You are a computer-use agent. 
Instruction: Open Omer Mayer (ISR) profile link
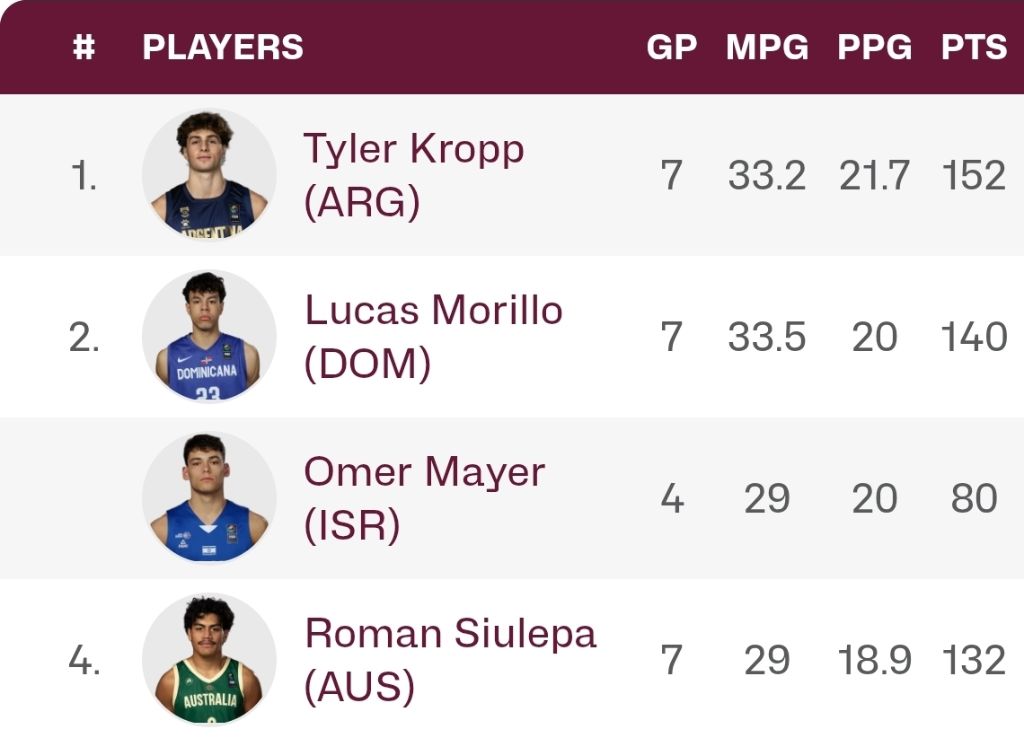point(424,498)
